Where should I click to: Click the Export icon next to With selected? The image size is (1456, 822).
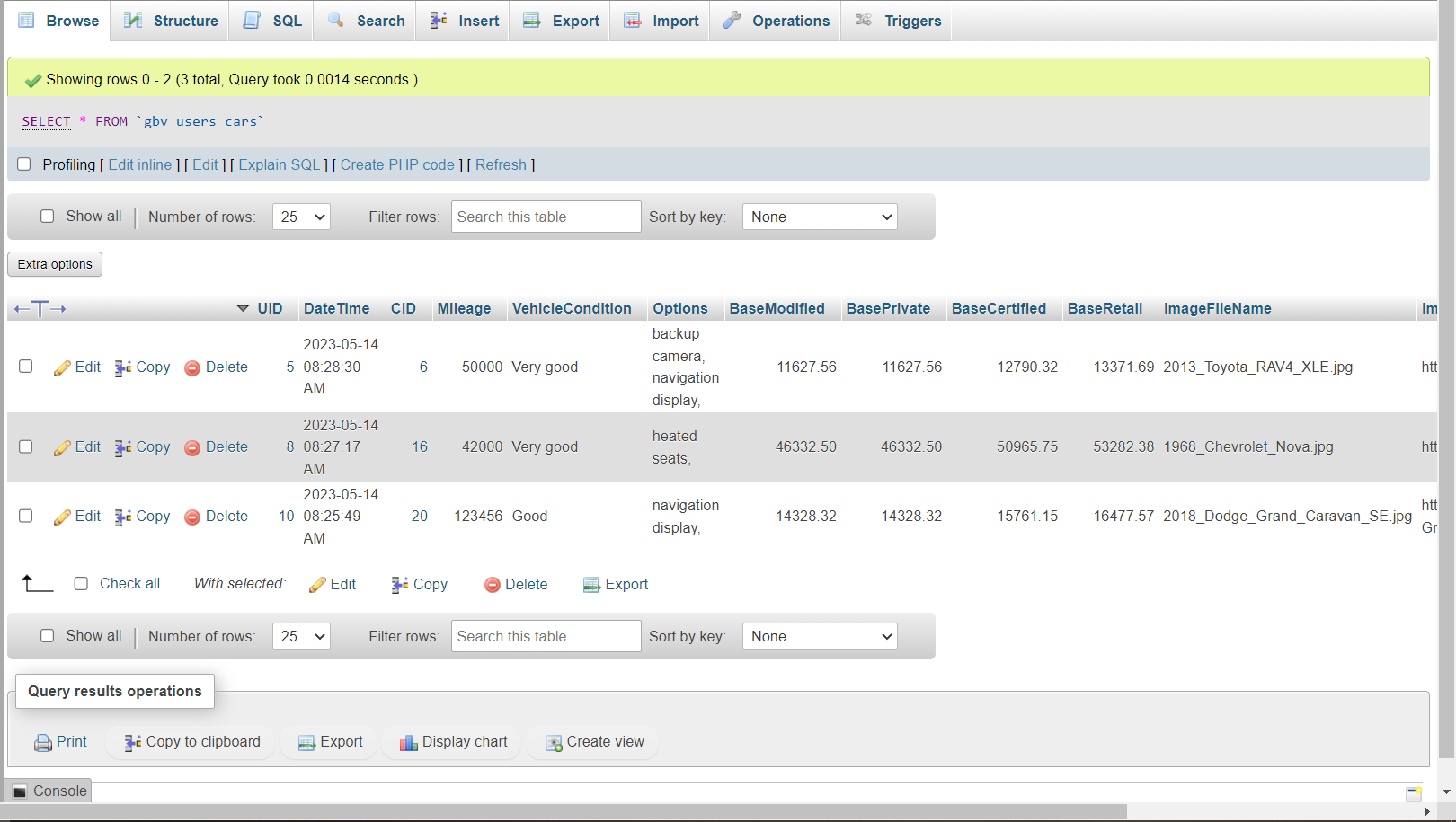coord(591,585)
